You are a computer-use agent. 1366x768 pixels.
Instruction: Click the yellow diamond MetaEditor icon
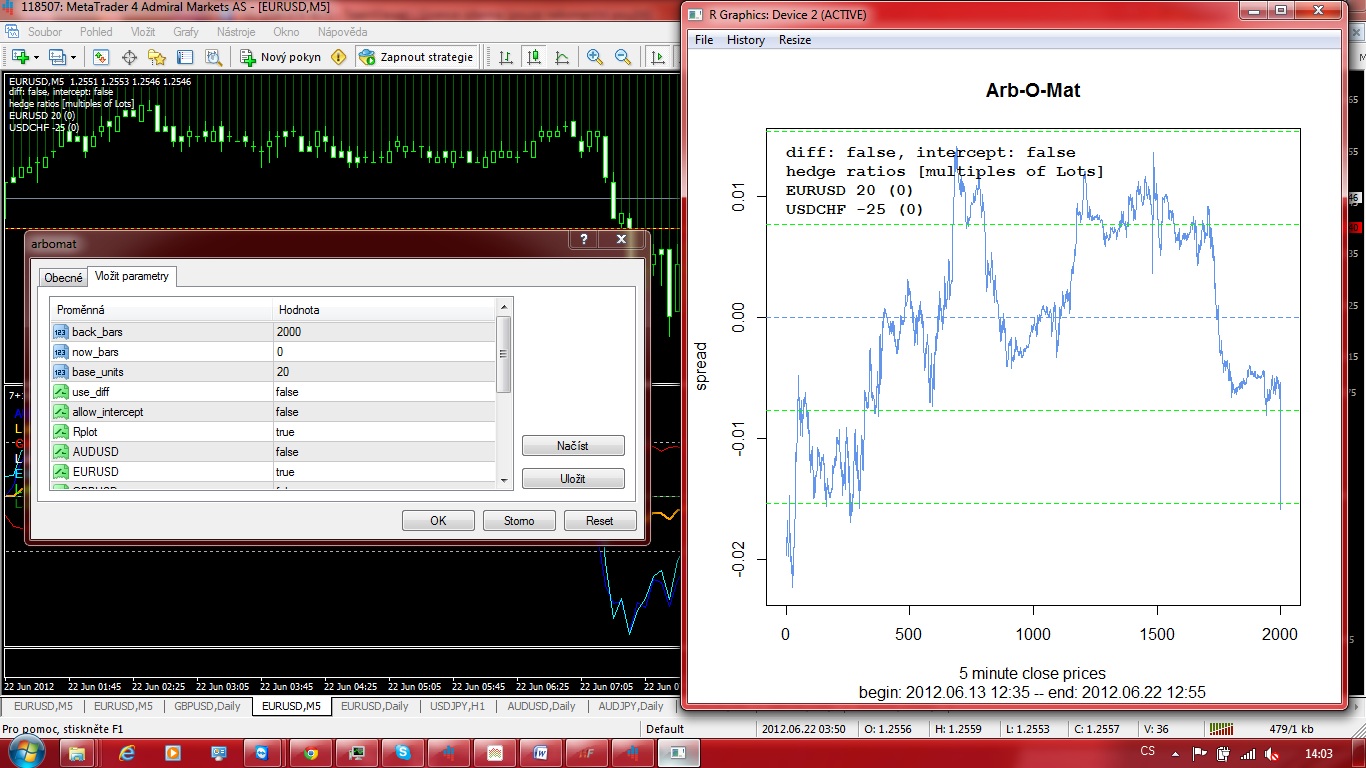click(x=339, y=57)
